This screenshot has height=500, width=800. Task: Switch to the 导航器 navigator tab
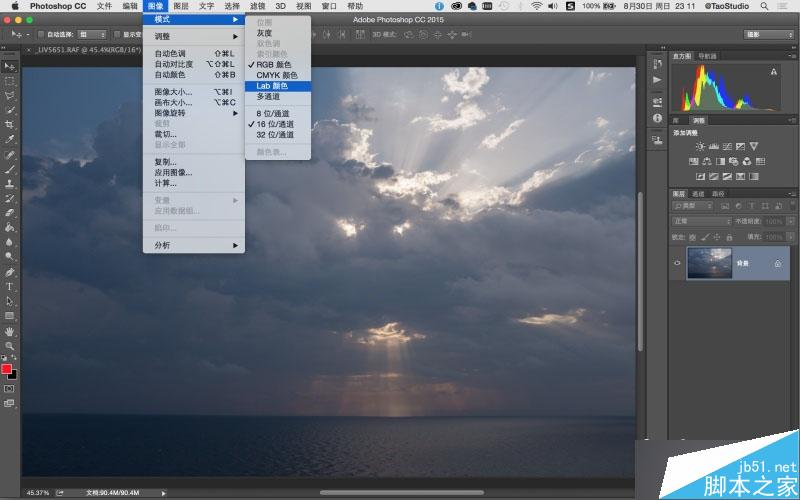[708, 56]
